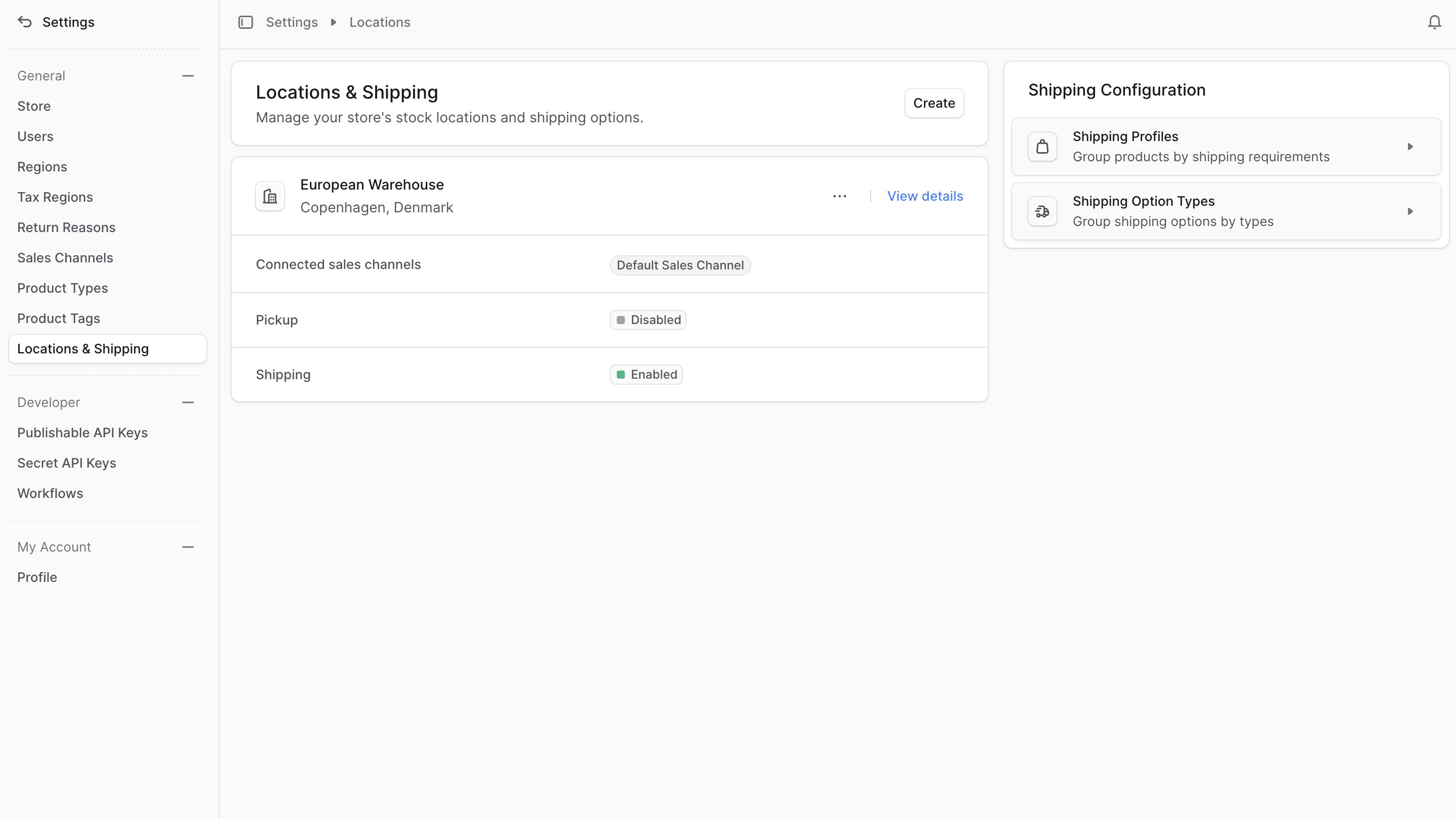The image size is (1456, 819).
Task: Click the back arrow beside Settings
Action: [x=24, y=22]
